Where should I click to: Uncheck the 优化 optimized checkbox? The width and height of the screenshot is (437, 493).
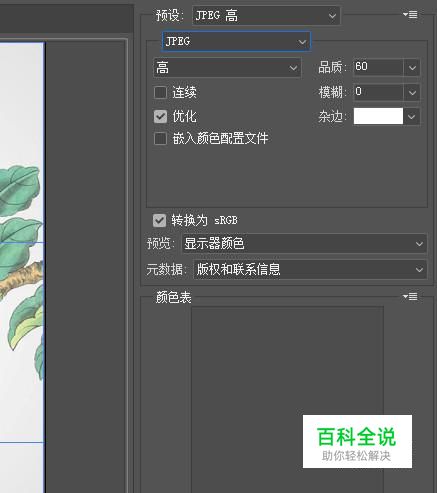[160, 117]
